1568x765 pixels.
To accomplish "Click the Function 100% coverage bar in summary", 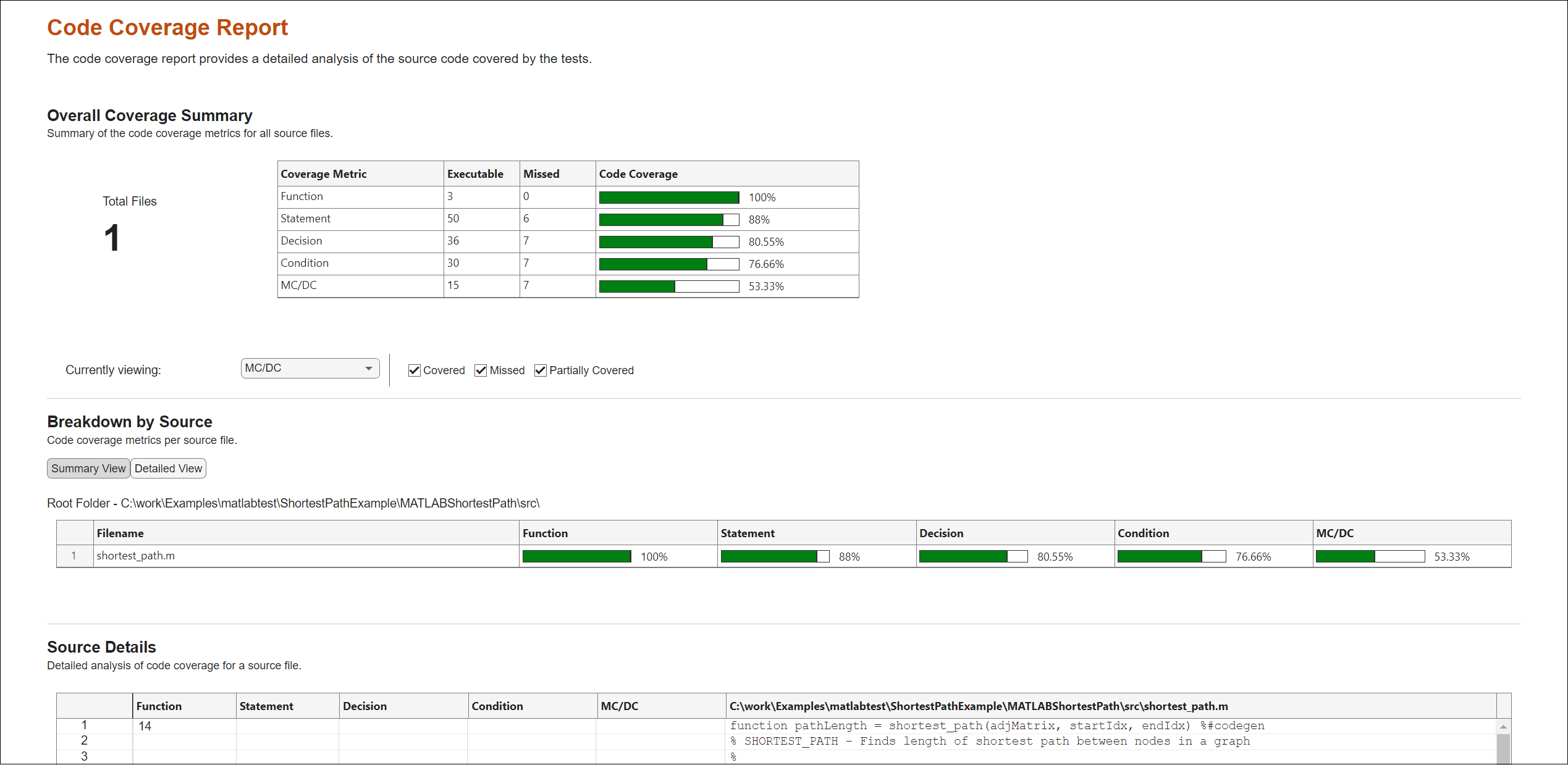I will click(x=668, y=198).
